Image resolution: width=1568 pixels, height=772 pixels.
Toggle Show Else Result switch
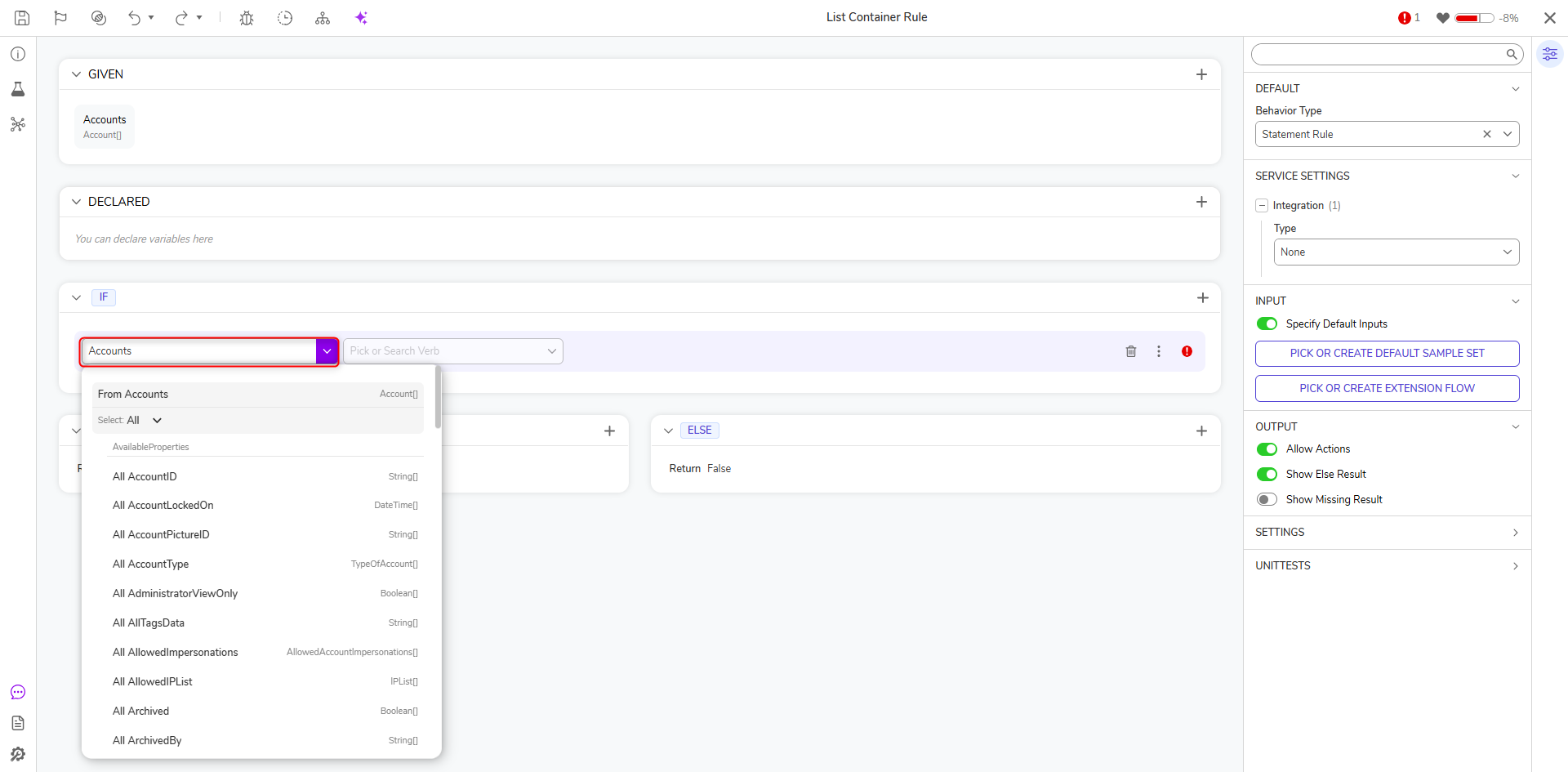1267,475
